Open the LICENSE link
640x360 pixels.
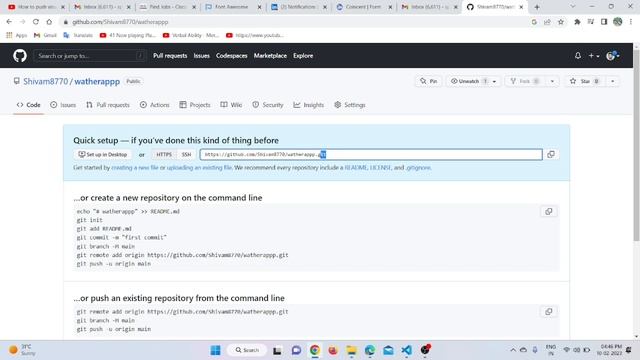(x=380, y=168)
